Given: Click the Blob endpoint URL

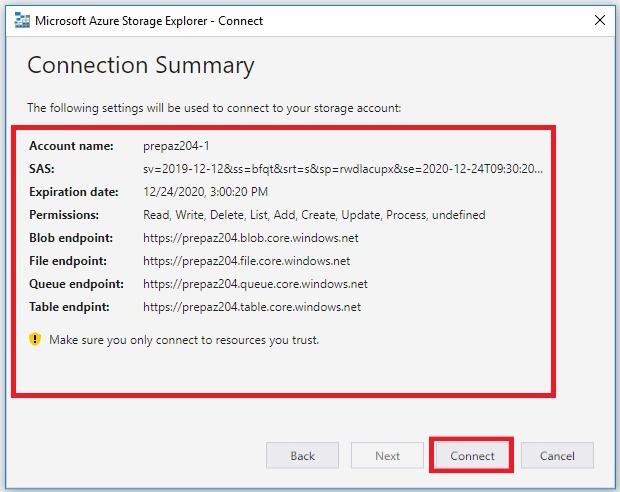Looking at the screenshot, I should (250, 238).
